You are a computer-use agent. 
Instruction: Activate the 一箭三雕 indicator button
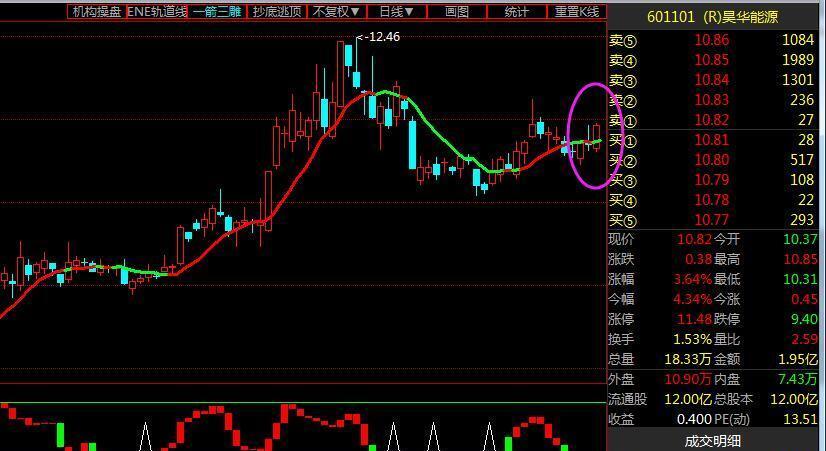pos(217,12)
